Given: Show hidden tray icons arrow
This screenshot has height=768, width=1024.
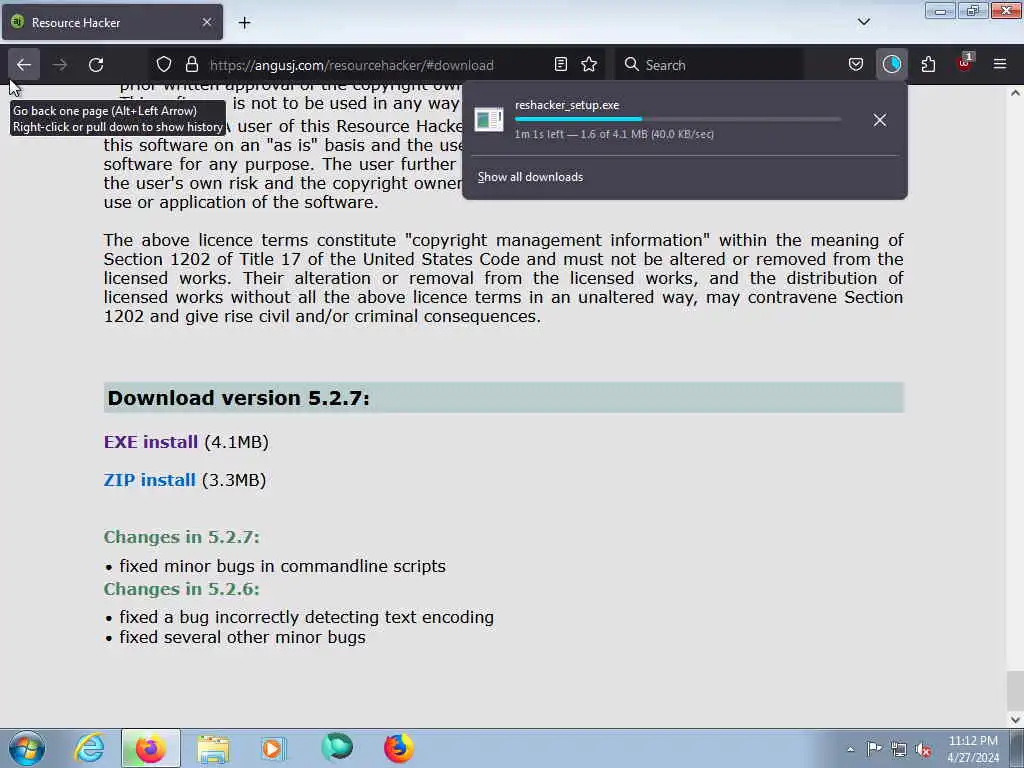Looking at the screenshot, I should point(850,749).
